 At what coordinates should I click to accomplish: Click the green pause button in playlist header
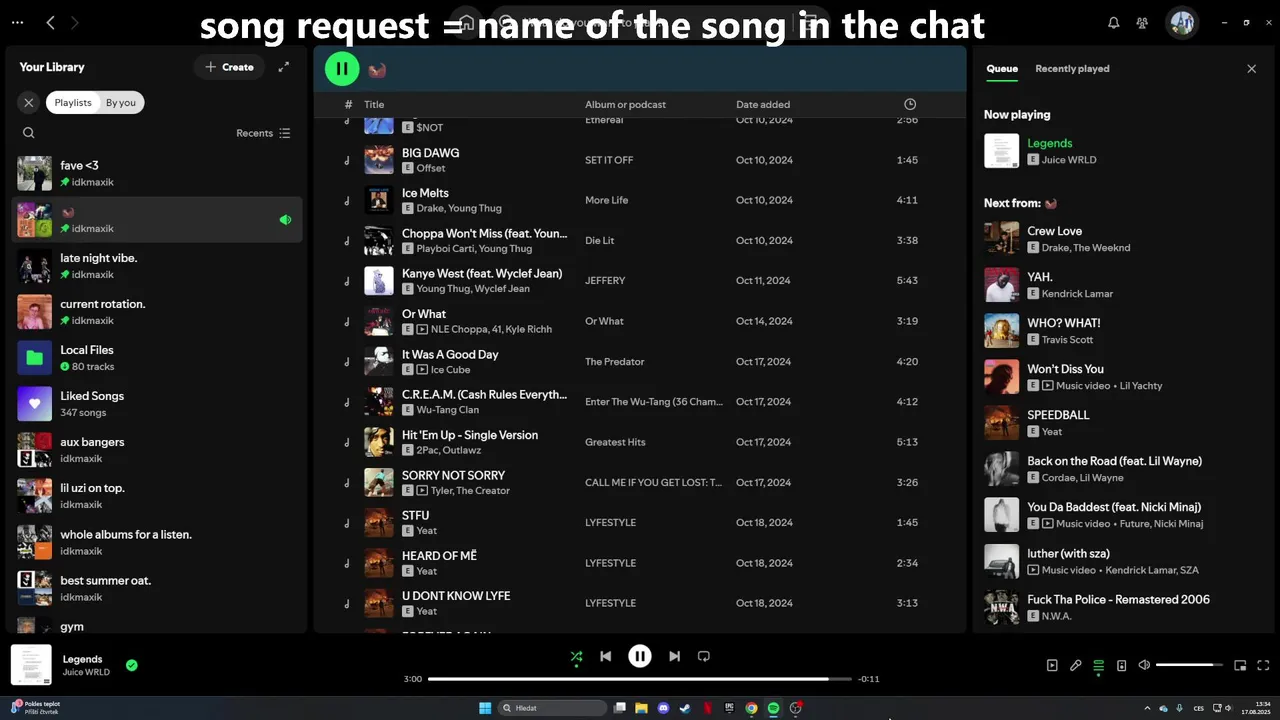click(342, 68)
